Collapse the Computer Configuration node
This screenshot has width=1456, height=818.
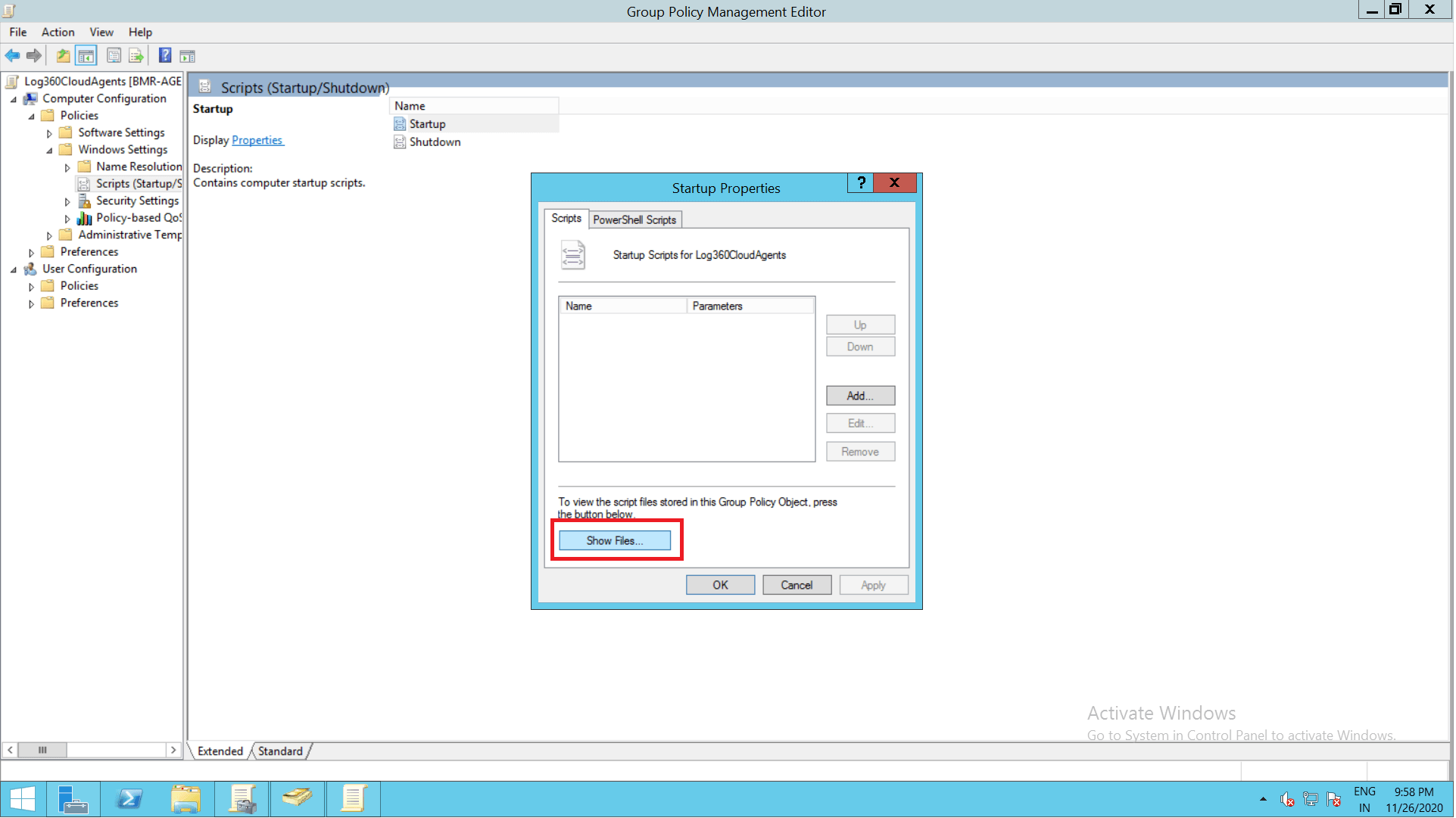(x=13, y=99)
